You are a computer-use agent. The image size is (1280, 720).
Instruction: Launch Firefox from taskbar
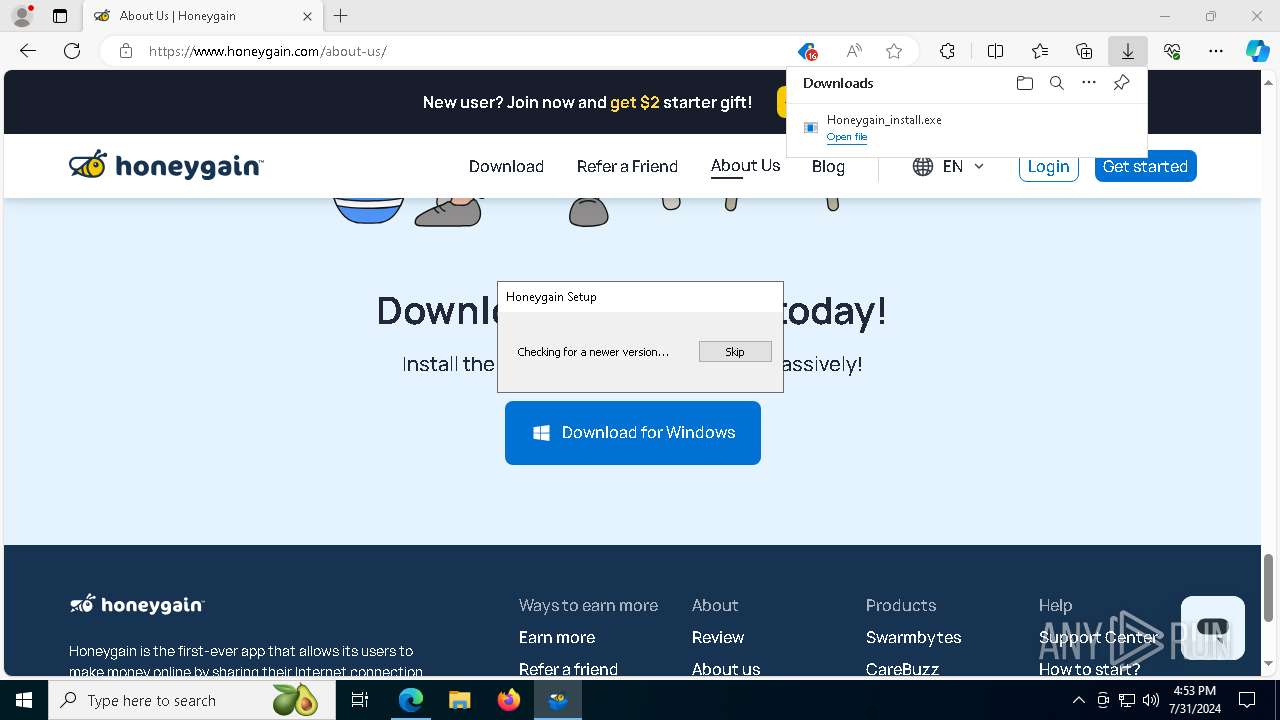(x=509, y=700)
